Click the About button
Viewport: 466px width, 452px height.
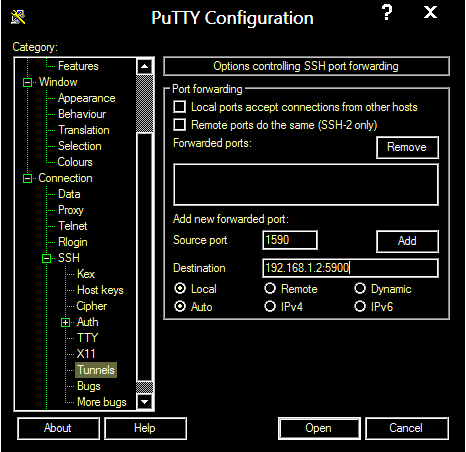[58, 428]
